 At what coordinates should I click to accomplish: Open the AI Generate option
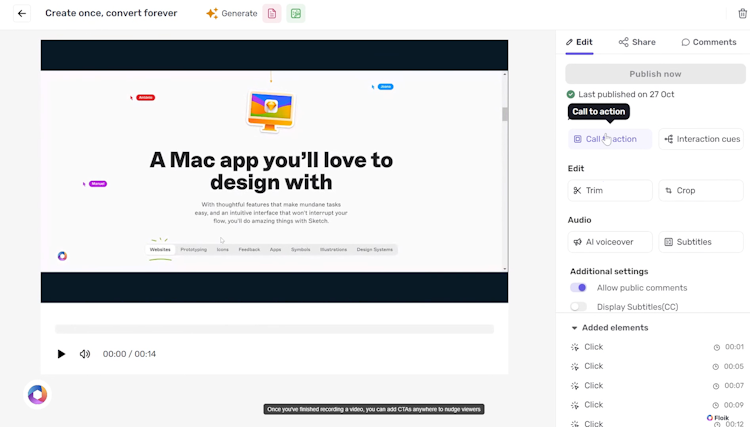click(x=232, y=13)
